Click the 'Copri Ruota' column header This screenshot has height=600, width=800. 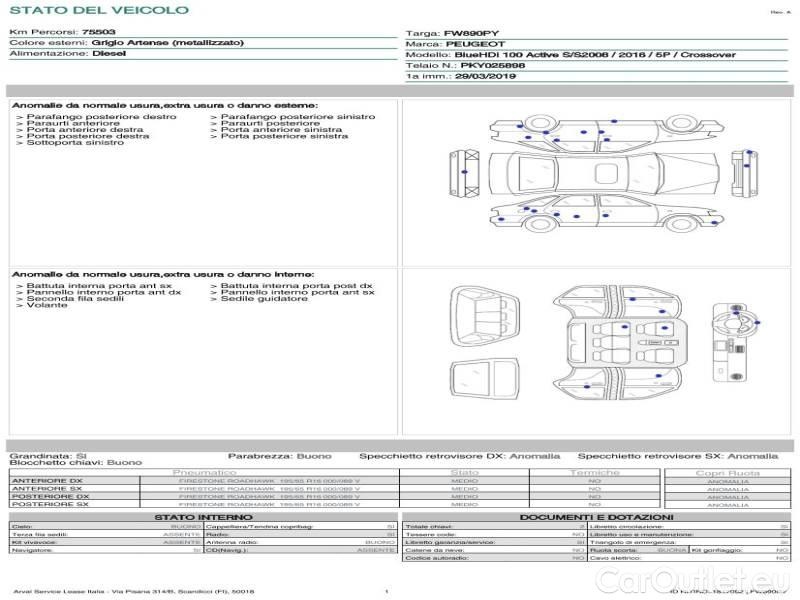click(x=728, y=473)
